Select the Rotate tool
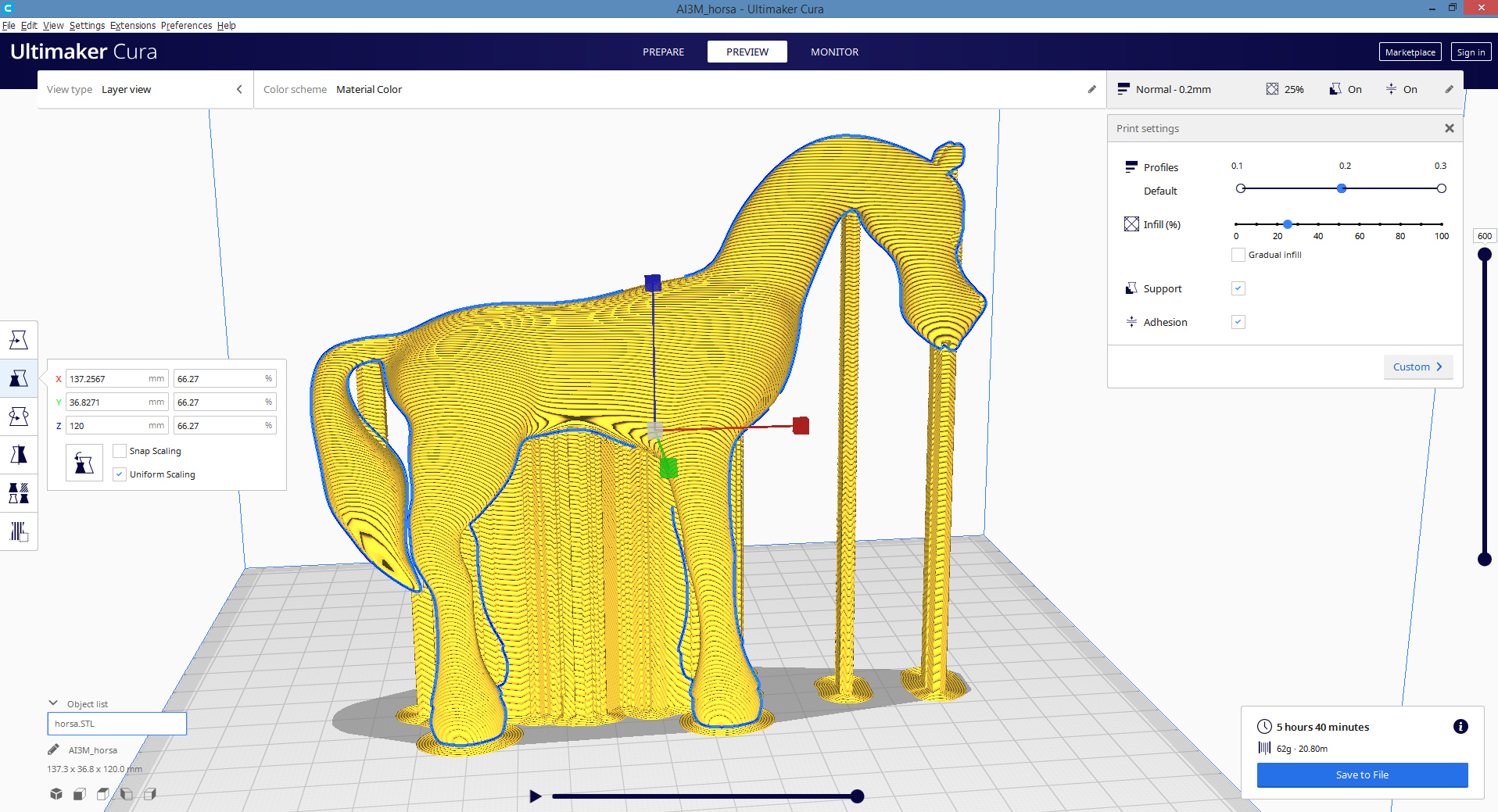The image size is (1498, 812). 19,417
